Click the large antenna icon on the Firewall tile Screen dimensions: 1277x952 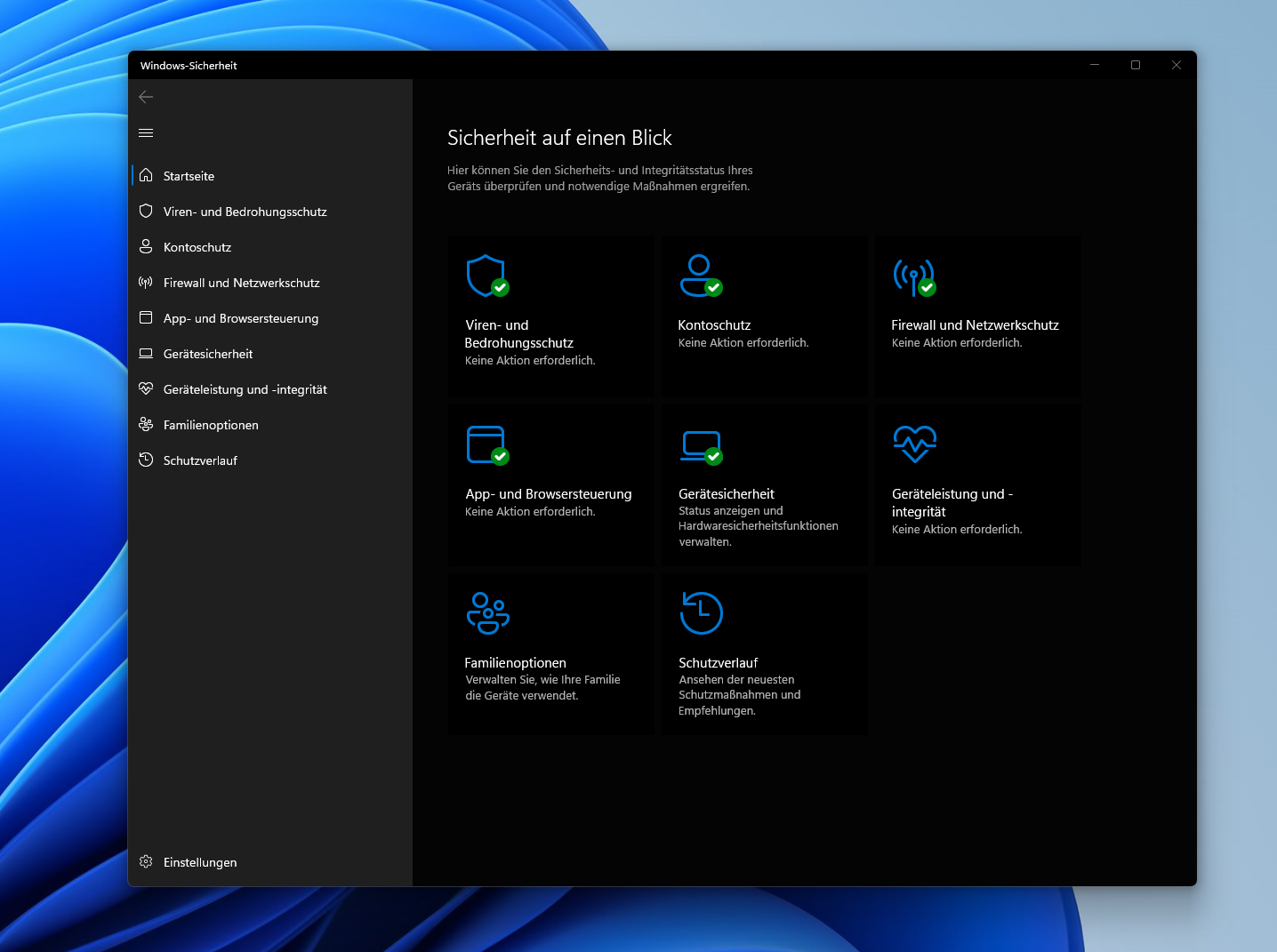click(x=914, y=277)
